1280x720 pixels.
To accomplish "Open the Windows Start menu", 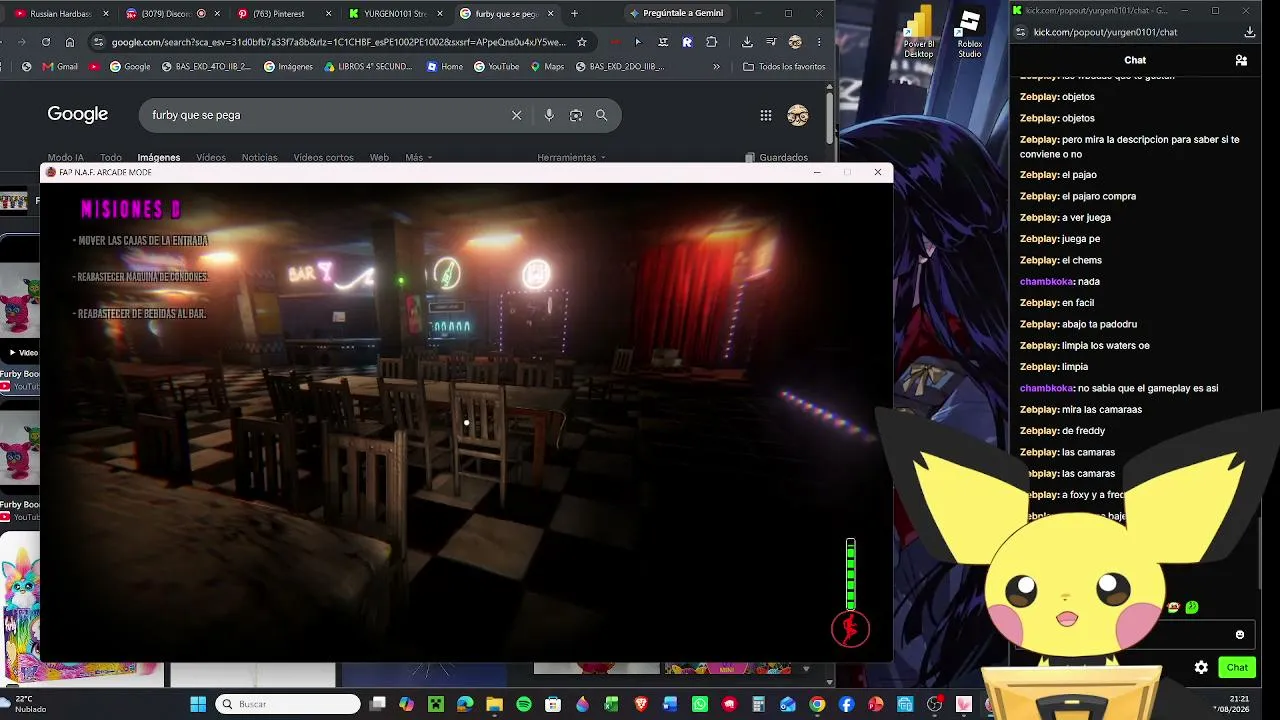I will [198, 704].
